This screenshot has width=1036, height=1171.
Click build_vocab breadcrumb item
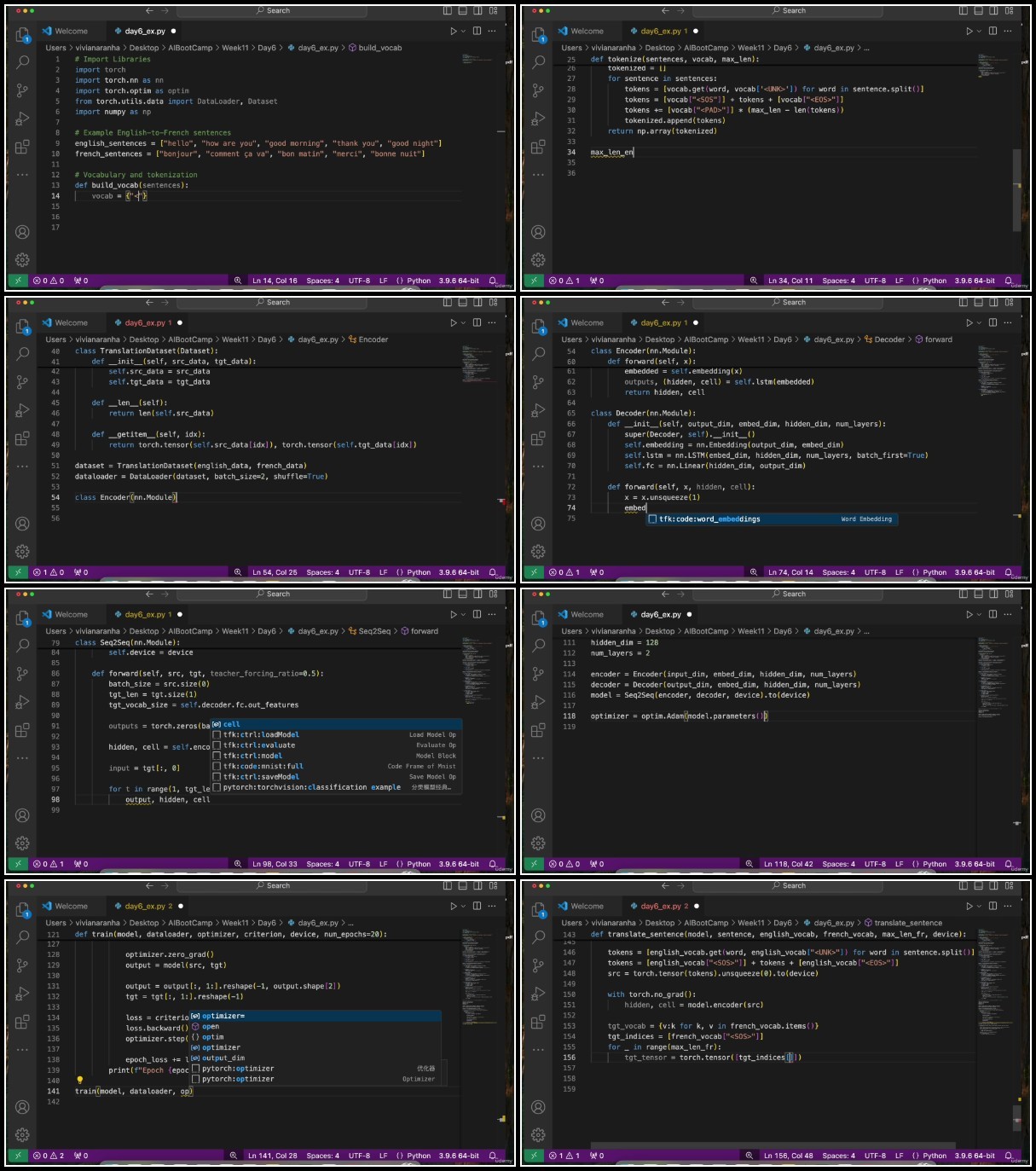375,48
